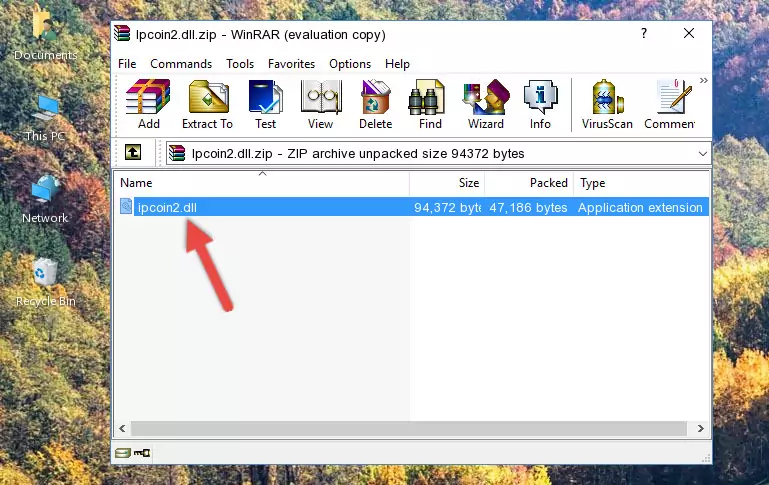This screenshot has width=769, height=485.
Task: Open the Tools menu
Action: (240, 64)
